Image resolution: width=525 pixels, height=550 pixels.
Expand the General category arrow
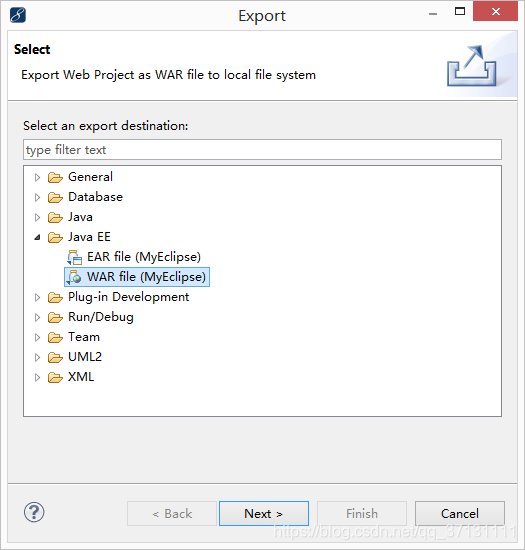pyautogui.click(x=37, y=177)
